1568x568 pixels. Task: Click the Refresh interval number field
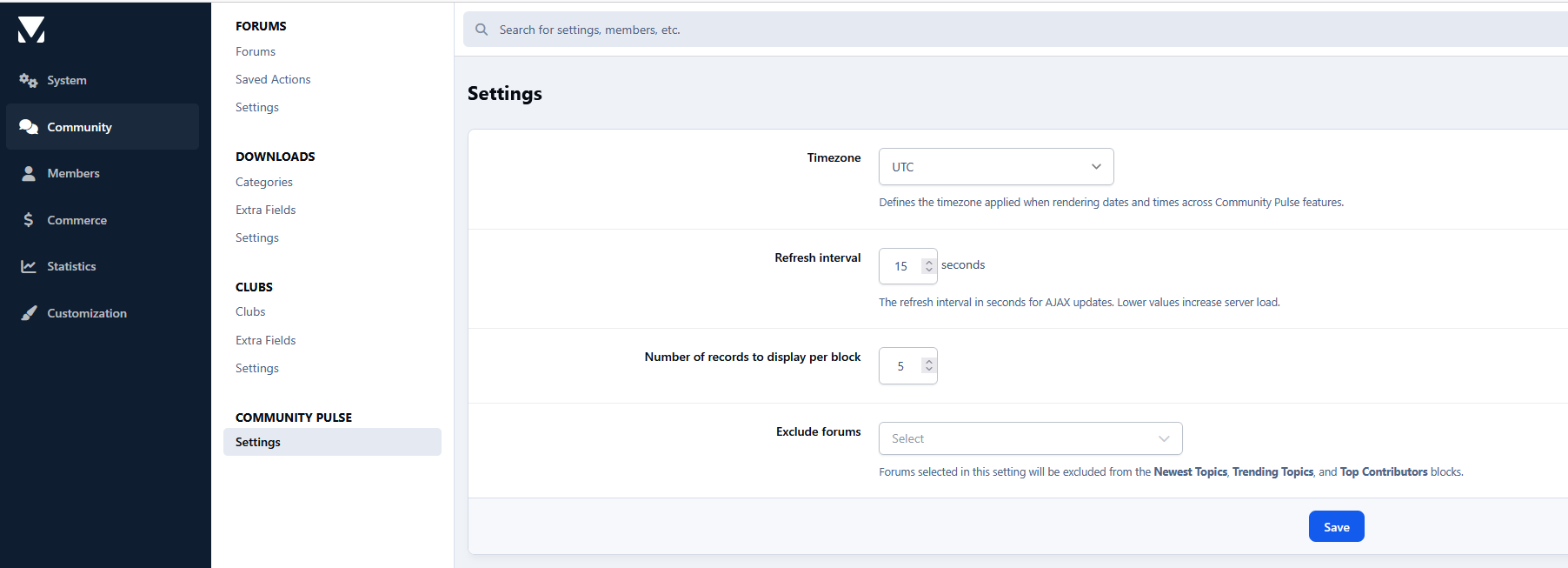[x=900, y=266]
